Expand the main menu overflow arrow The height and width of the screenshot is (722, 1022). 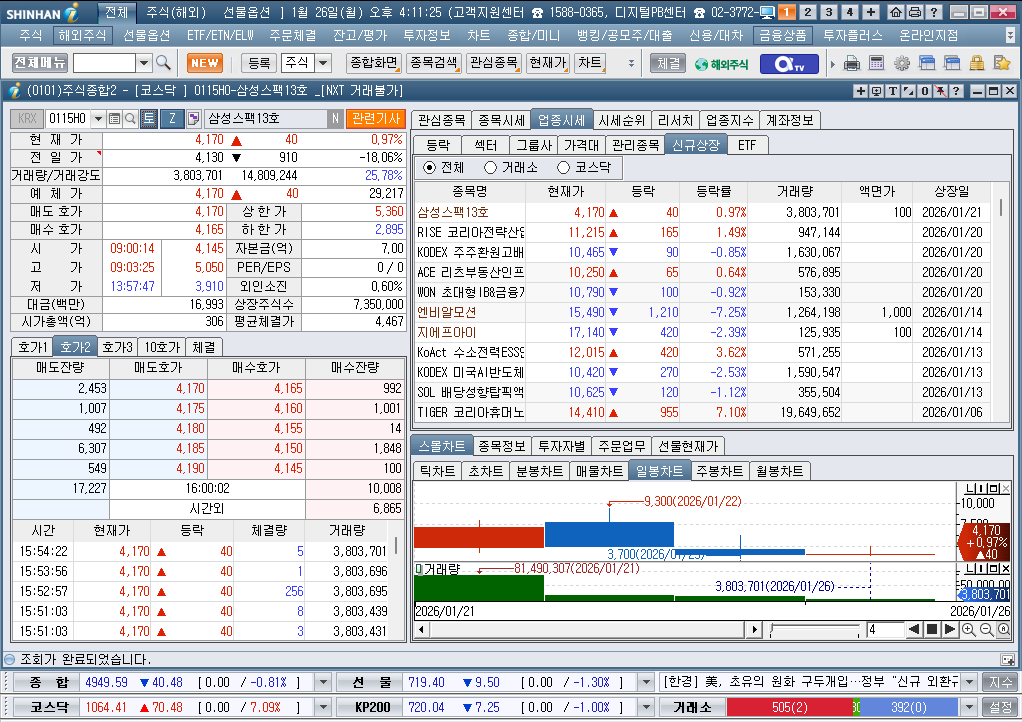point(1011,35)
